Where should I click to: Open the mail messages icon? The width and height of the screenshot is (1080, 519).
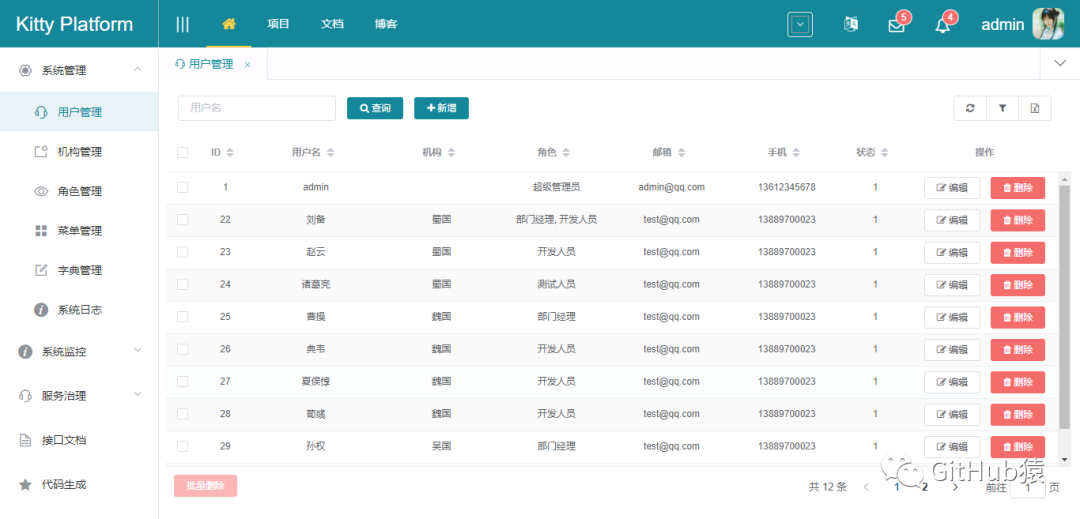(896, 25)
